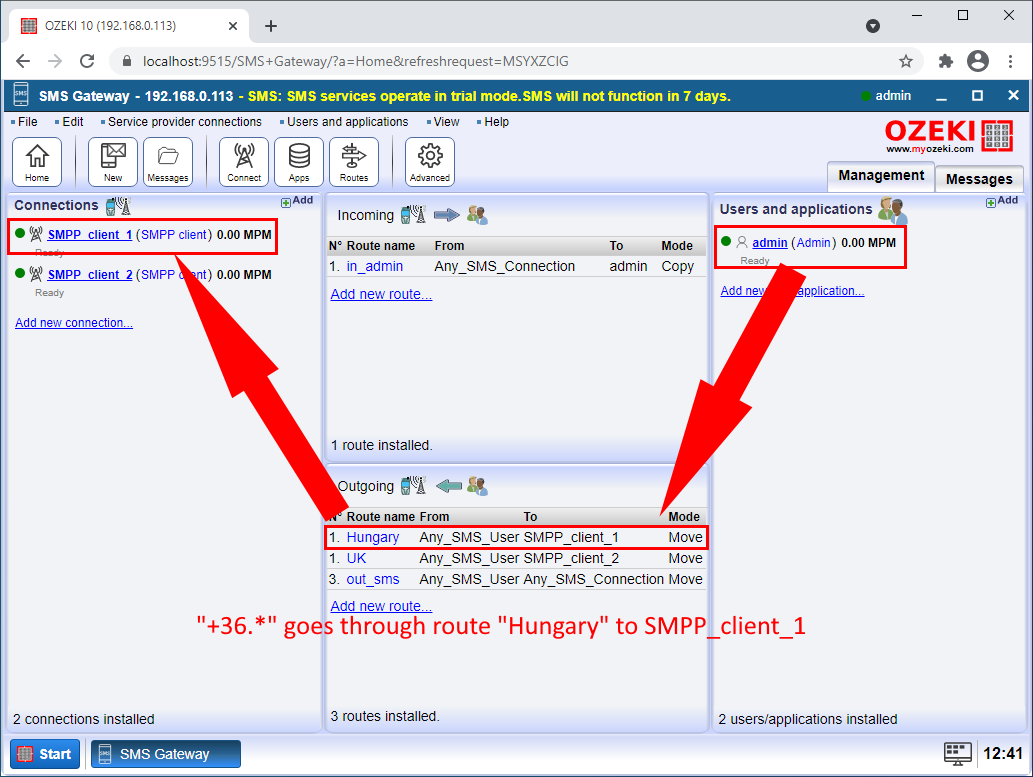Open a new browser tab
The width and height of the screenshot is (1033, 777).
pyautogui.click(x=271, y=26)
